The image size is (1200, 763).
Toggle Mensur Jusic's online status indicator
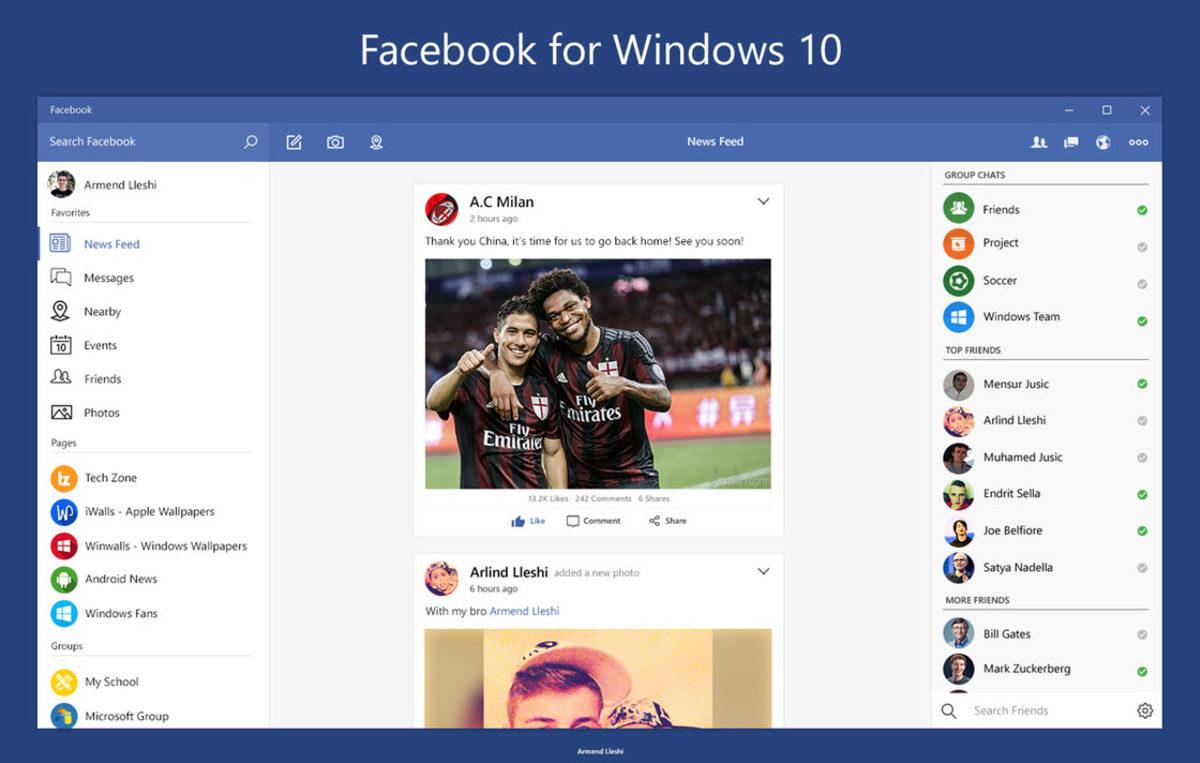[x=1141, y=384]
